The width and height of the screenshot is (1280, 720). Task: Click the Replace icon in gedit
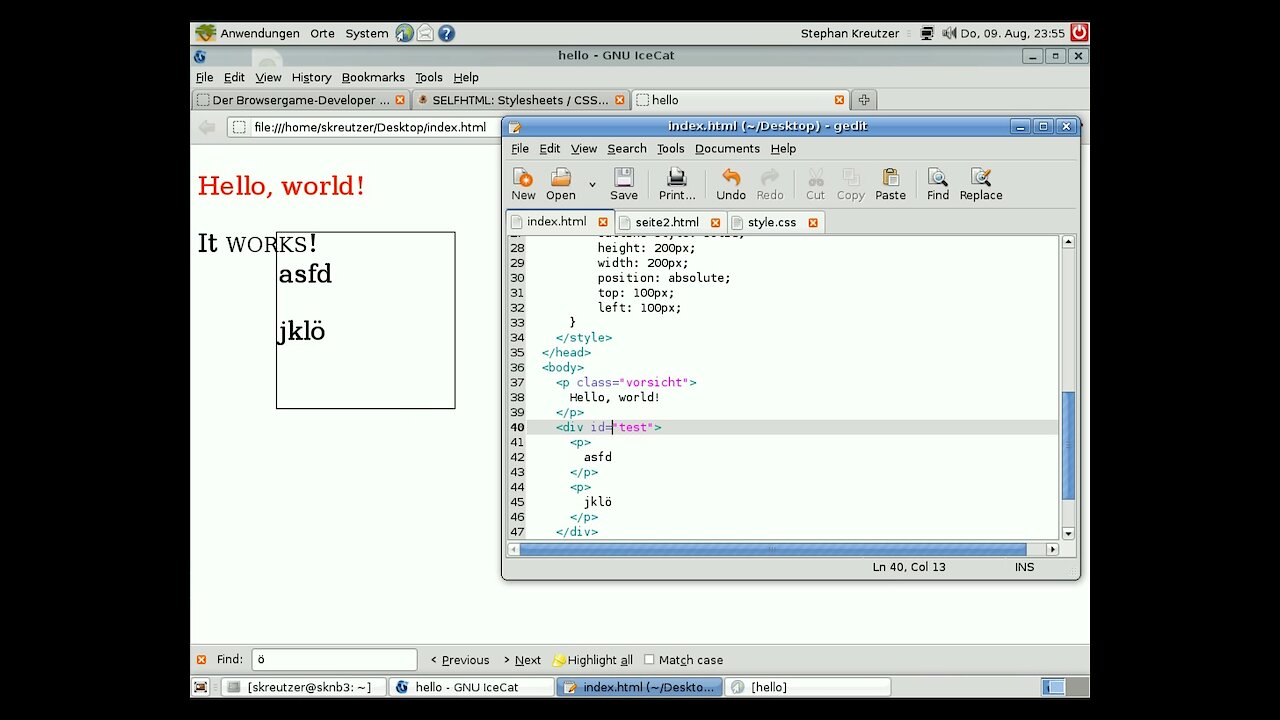point(981,184)
